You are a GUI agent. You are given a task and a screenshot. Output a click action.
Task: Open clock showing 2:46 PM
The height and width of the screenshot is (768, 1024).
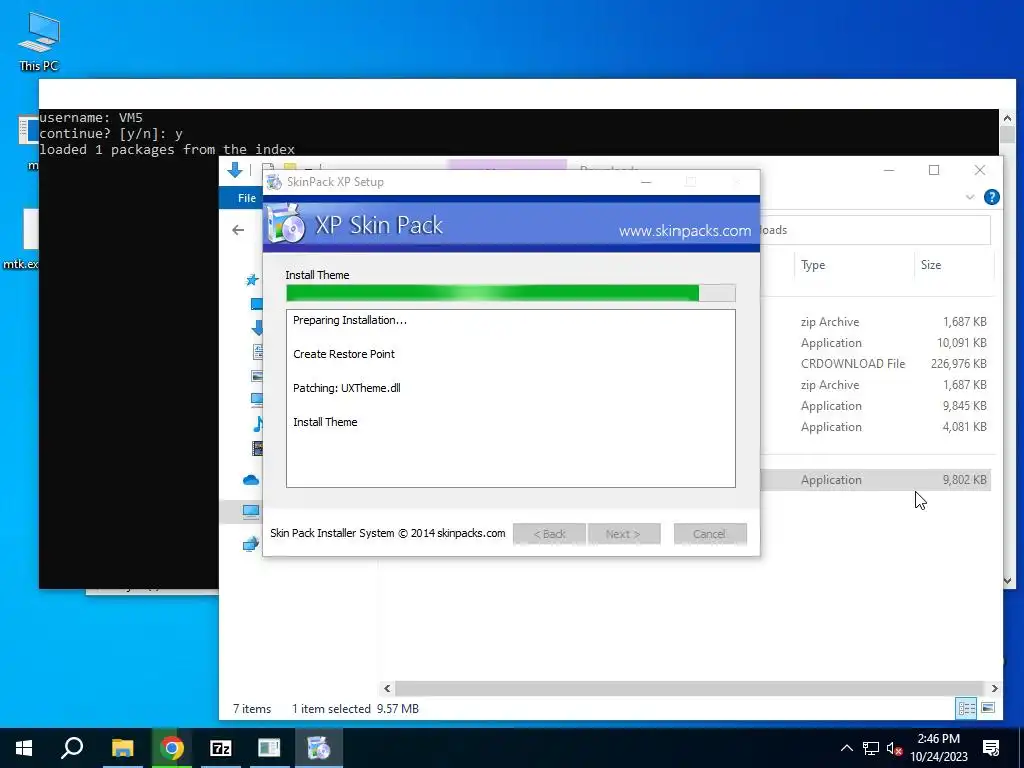click(x=938, y=748)
